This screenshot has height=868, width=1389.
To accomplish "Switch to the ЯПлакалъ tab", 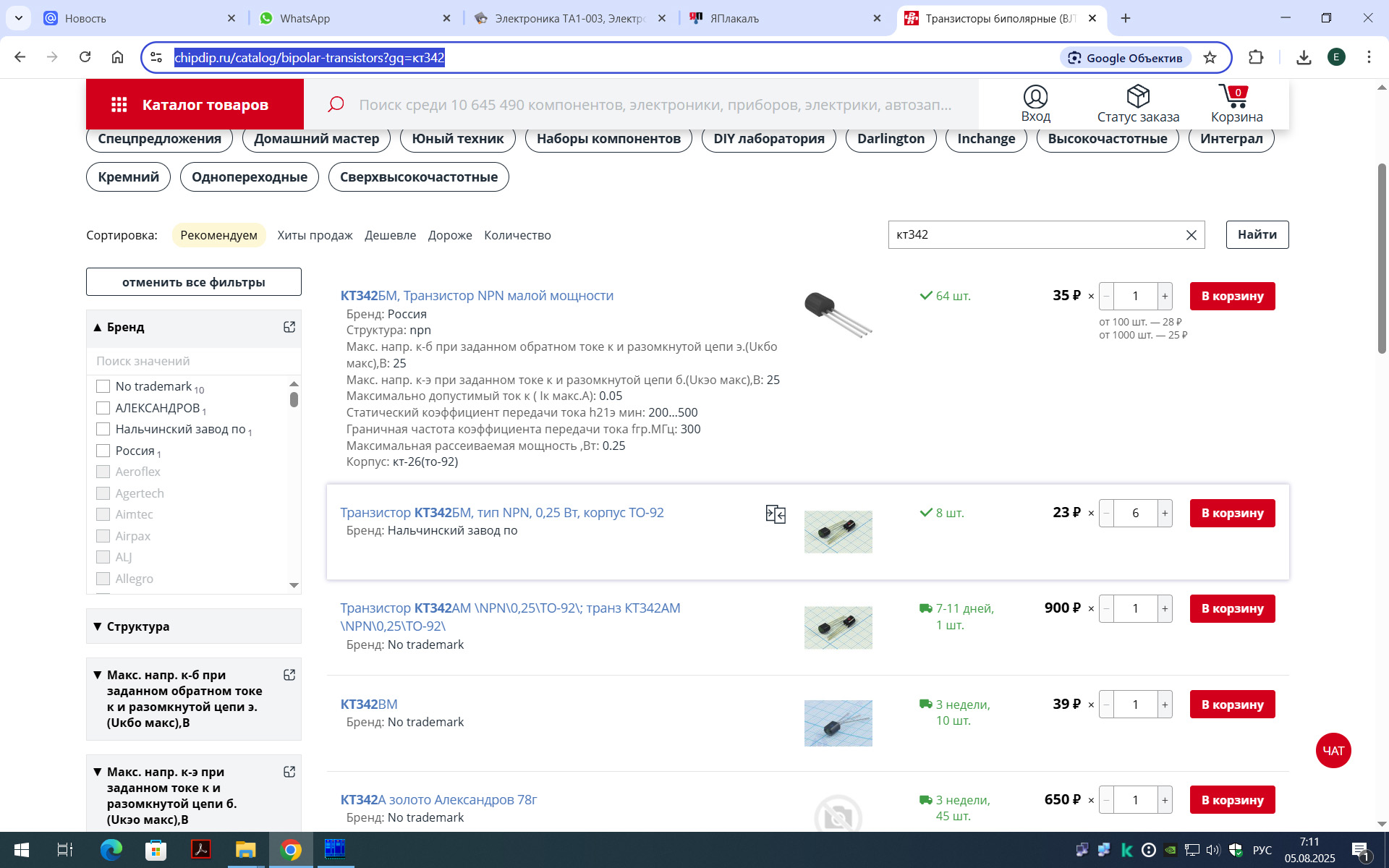I will coord(785,18).
